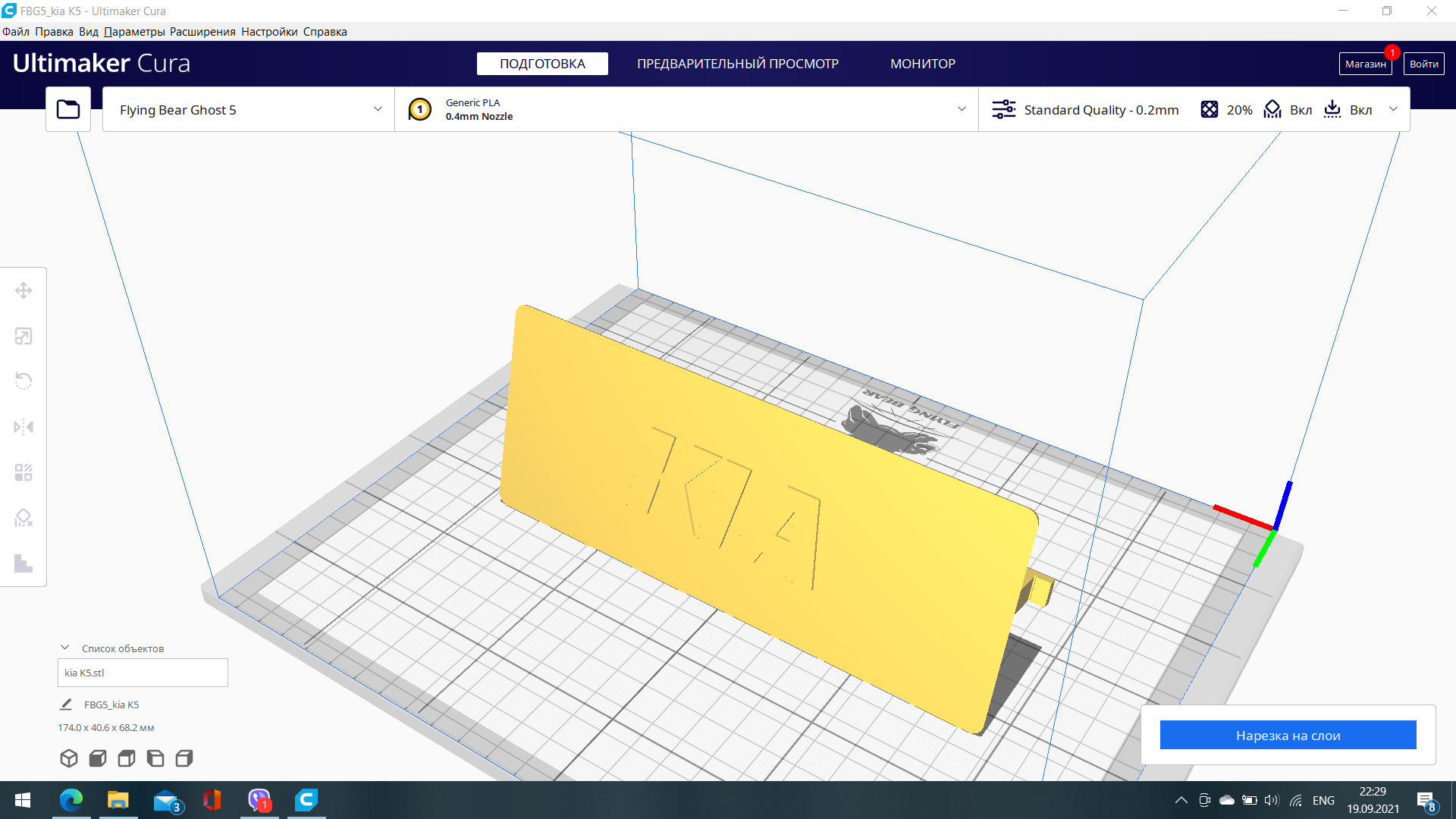1456x819 pixels.
Task: Switch to 3D perspective view cube icon
Action: 69,758
